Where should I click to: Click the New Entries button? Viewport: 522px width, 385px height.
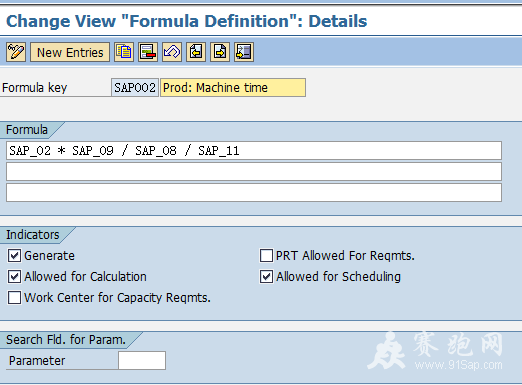click(70, 52)
